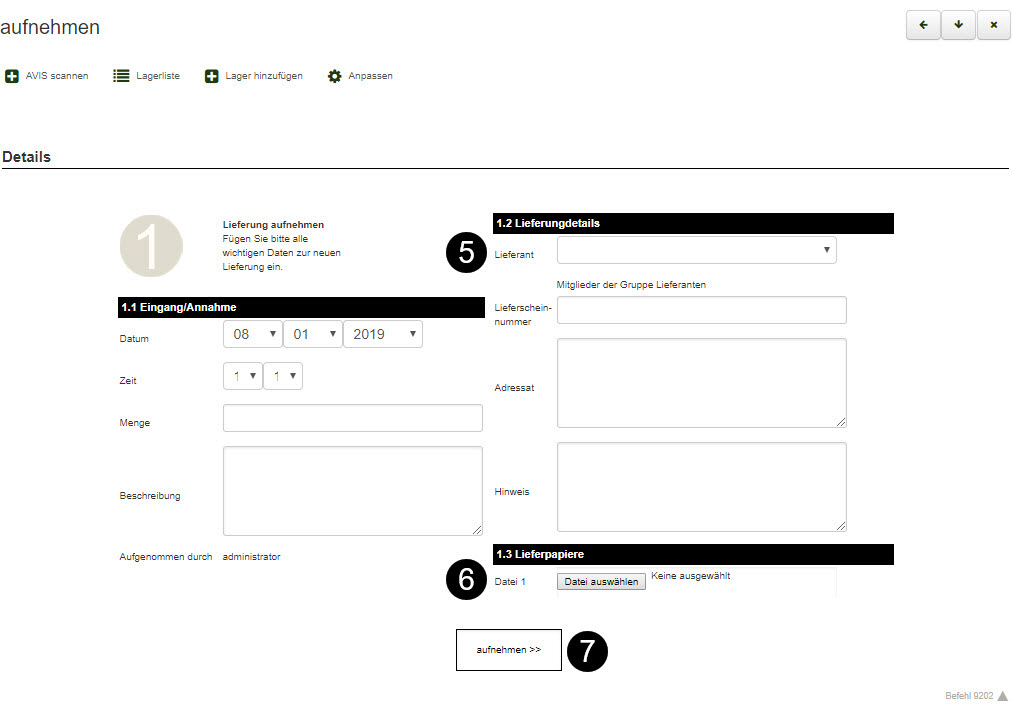The width and height of the screenshot is (1012, 712).
Task: Open the Lieferant supplier dropdown
Action: (x=696, y=250)
